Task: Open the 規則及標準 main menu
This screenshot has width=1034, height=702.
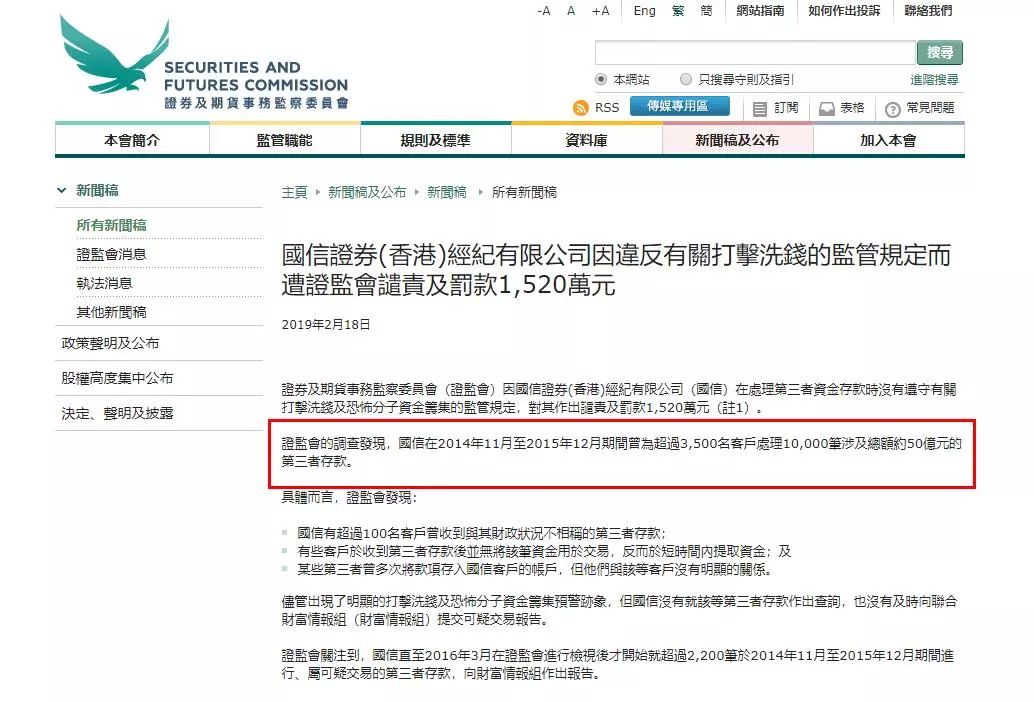Action: click(435, 140)
